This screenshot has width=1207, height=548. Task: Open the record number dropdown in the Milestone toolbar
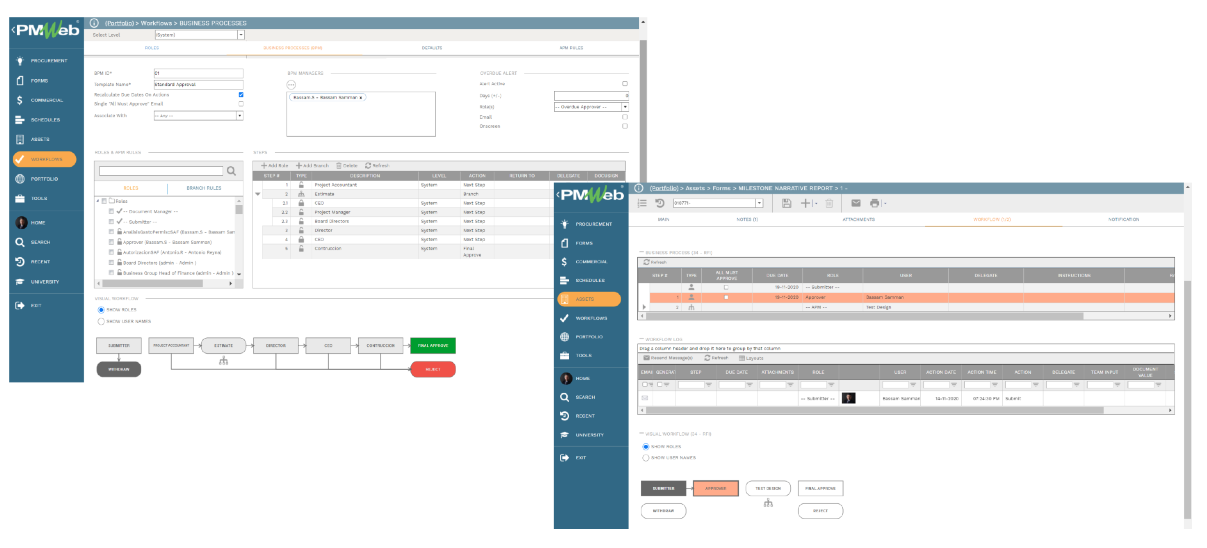[x=760, y=203]
